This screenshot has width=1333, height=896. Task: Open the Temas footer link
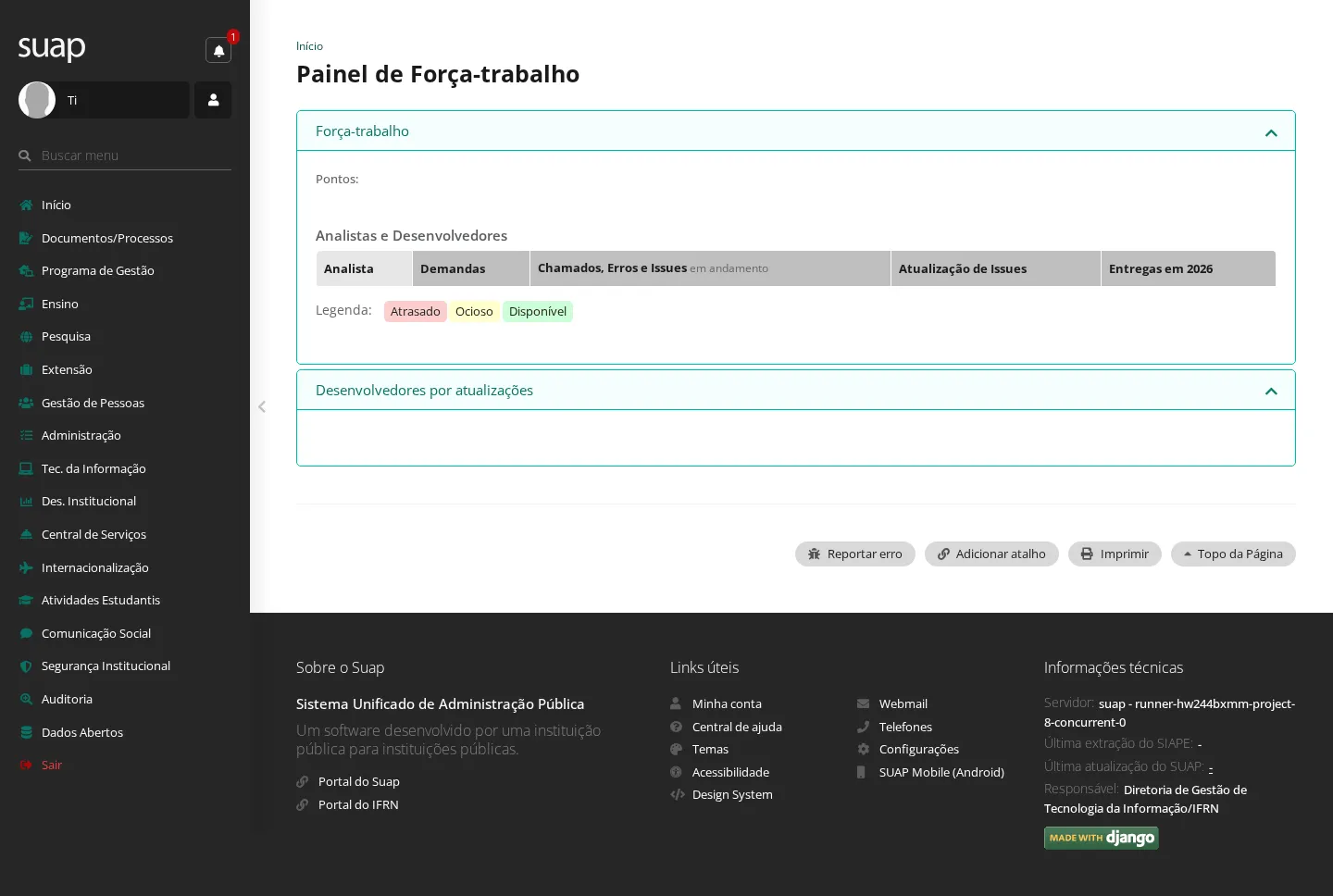coord(710,749)
